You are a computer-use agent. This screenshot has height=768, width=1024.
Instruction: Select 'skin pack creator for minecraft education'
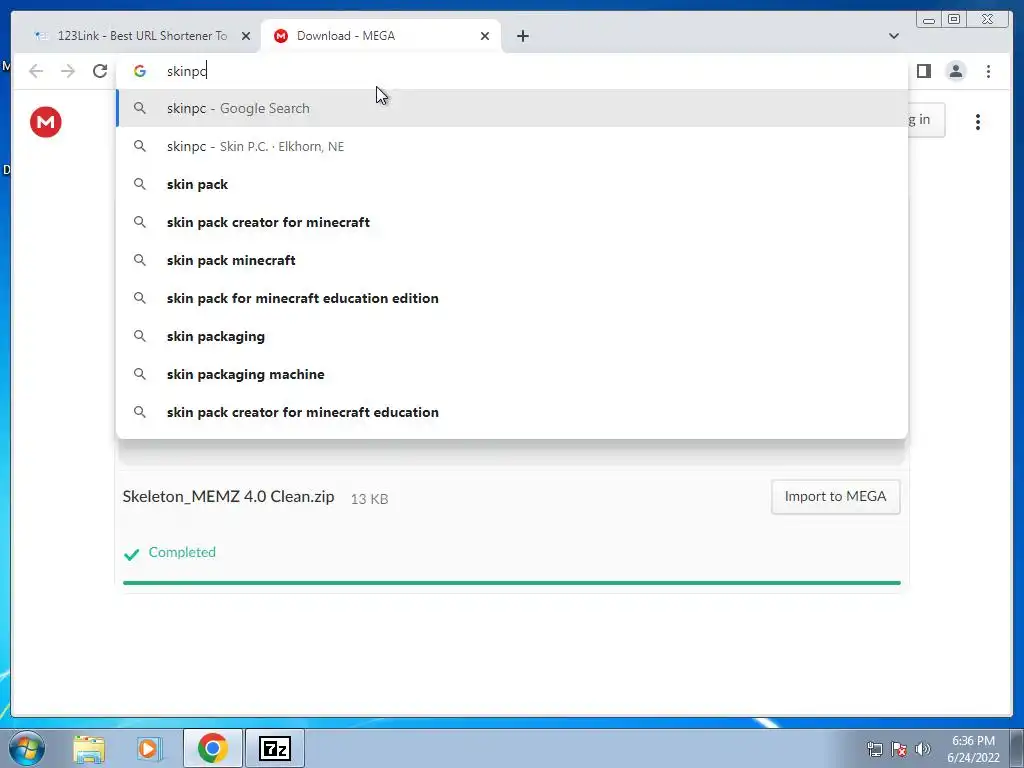[512, 412]
